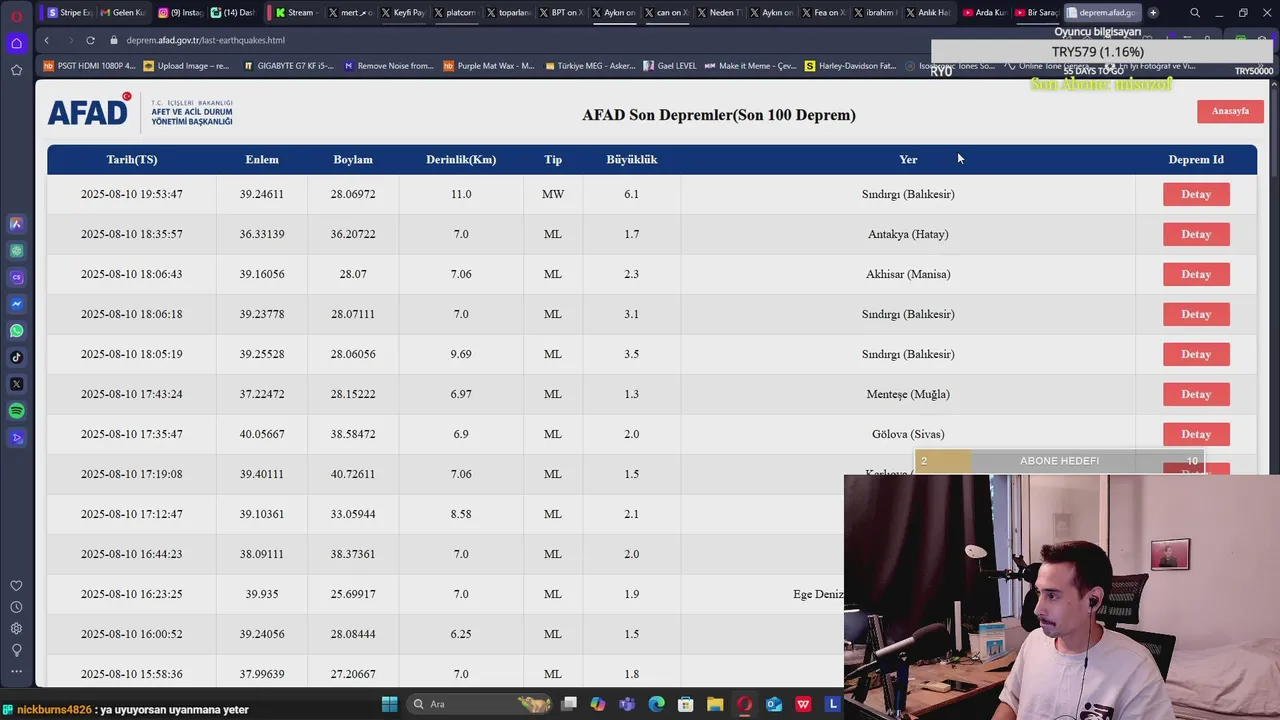Open Opera sidebar bookmarks star icon
1280x720 pixels.
[x=16, y=70]
